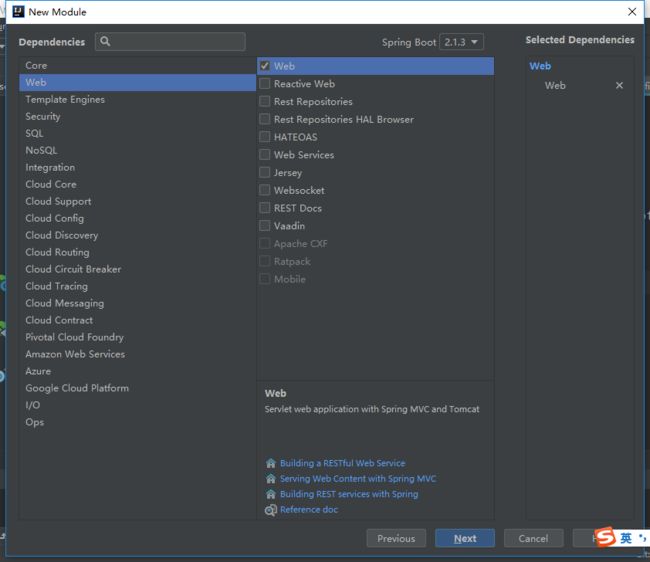Click the Next button

(465, 538)
